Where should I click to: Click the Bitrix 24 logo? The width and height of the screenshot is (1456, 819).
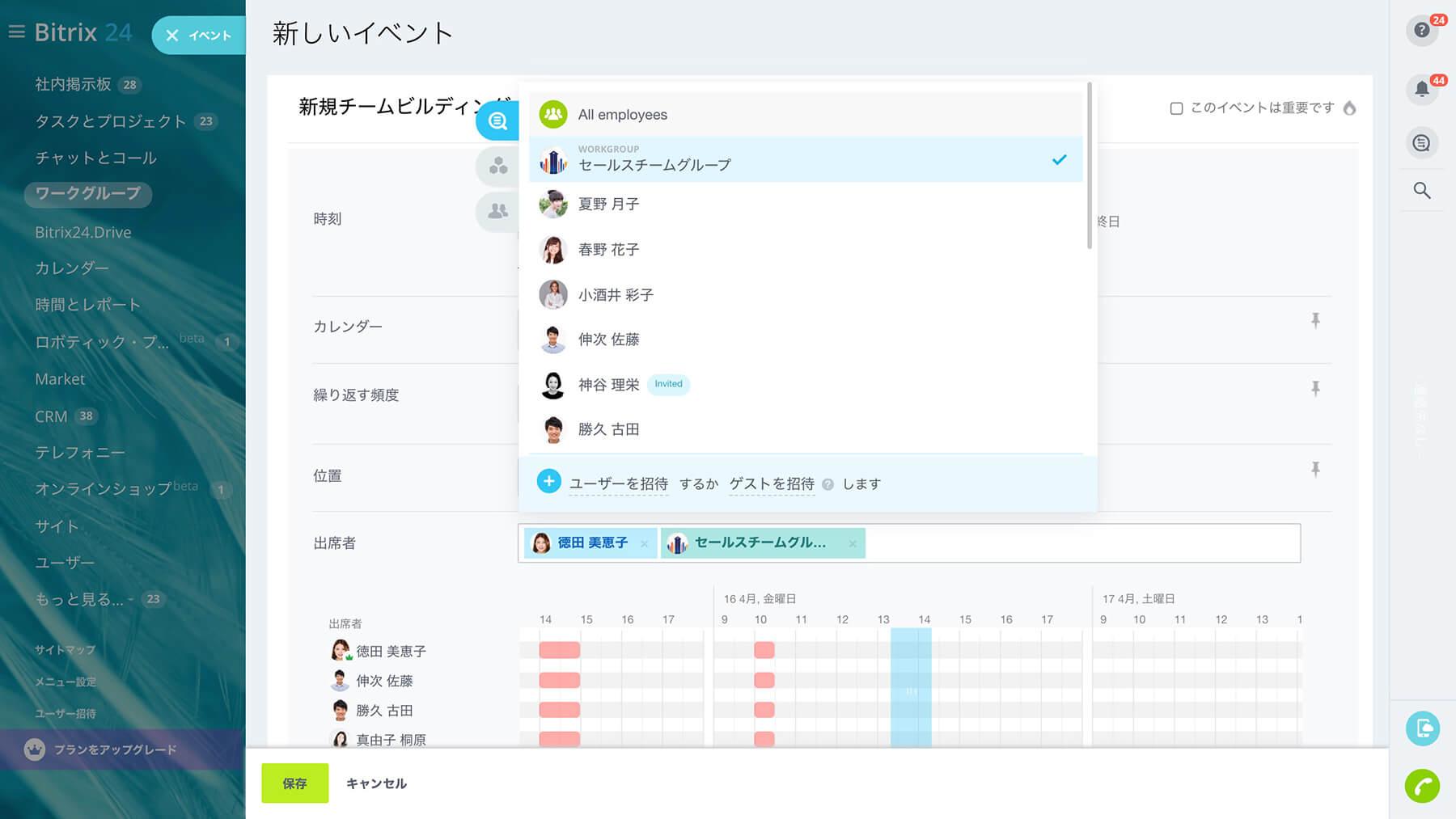pos(83,32)
